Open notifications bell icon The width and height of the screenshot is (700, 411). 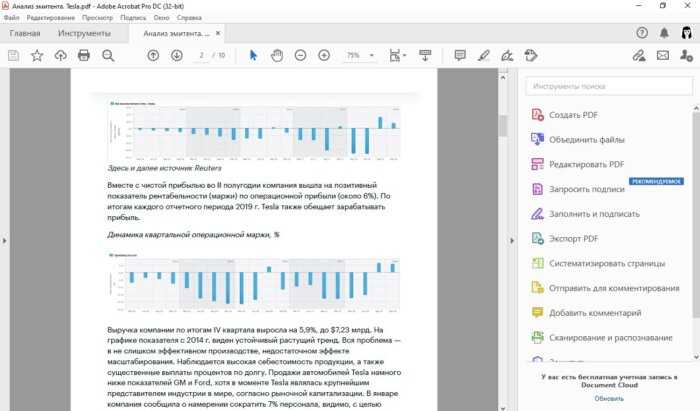coord(664,33)
